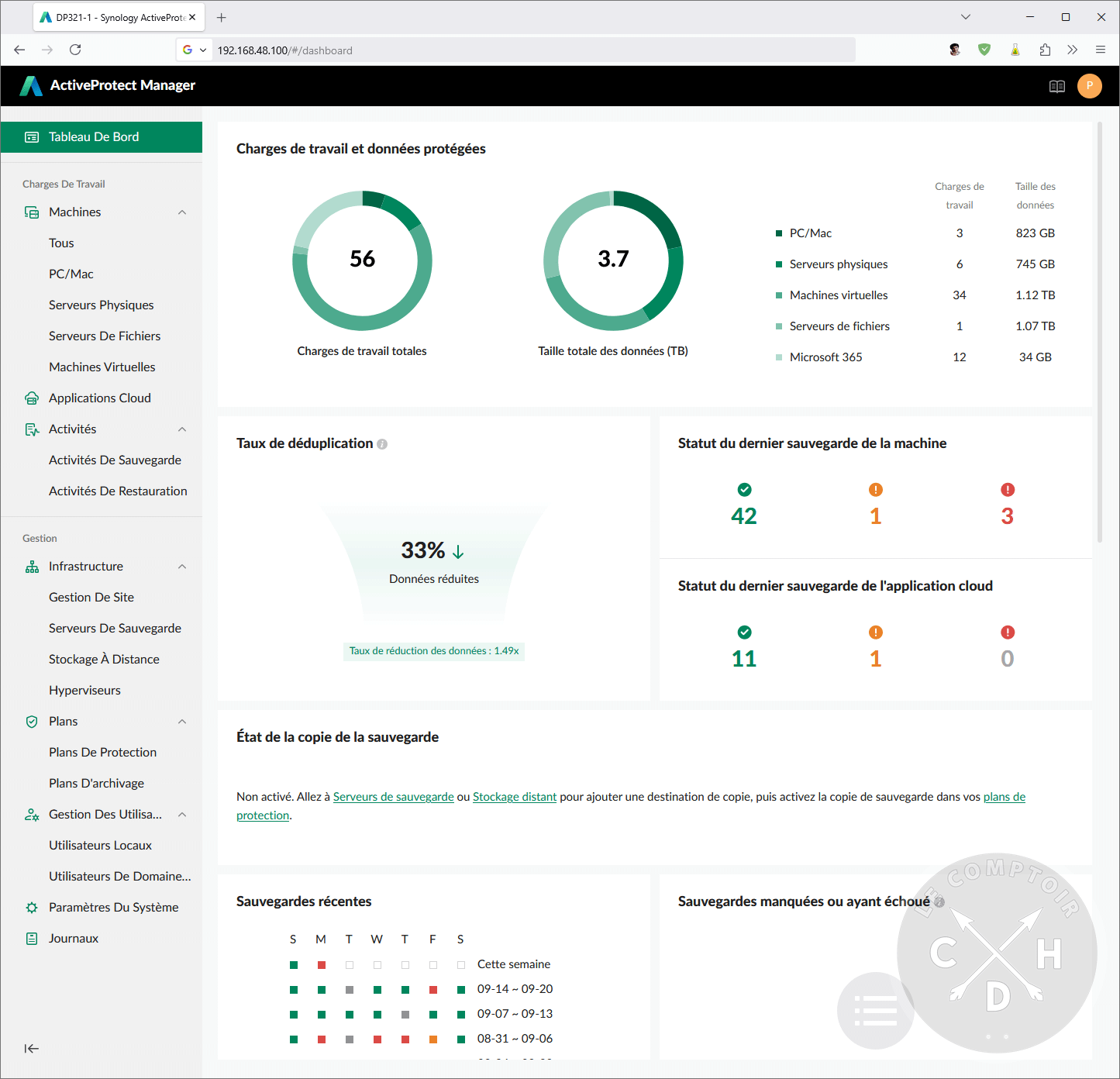Open Paramètres Du Système gear icon
Image resolution: width=1120 pixels, height=1079 pixels.
[x=32, y=907]
